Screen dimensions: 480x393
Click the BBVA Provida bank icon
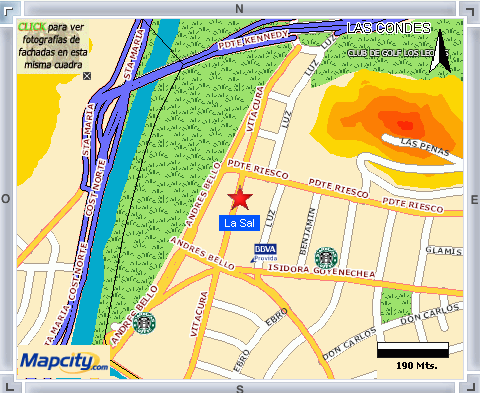265,253
